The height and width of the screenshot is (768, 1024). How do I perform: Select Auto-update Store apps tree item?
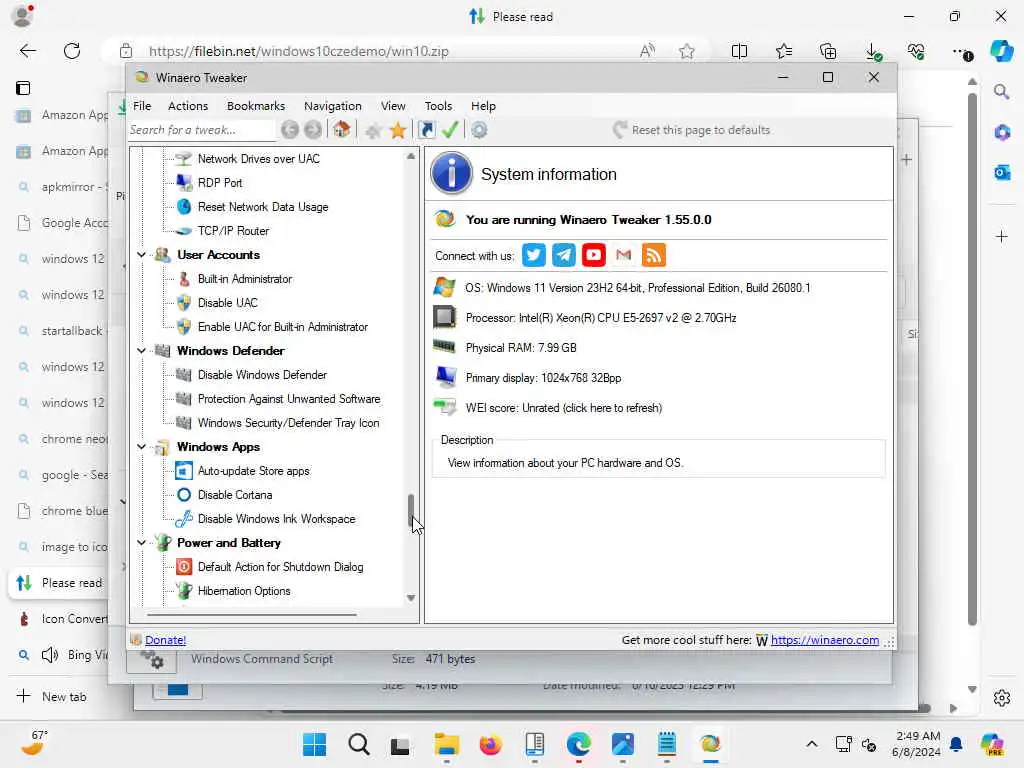coord(253,471)
